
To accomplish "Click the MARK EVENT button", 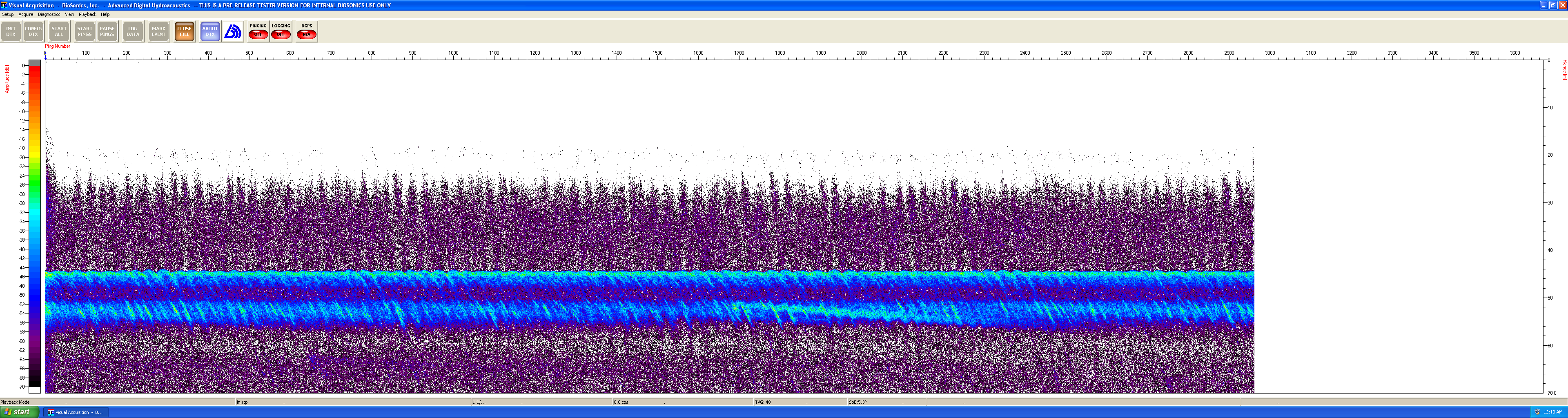I will [x=158, y=31].
